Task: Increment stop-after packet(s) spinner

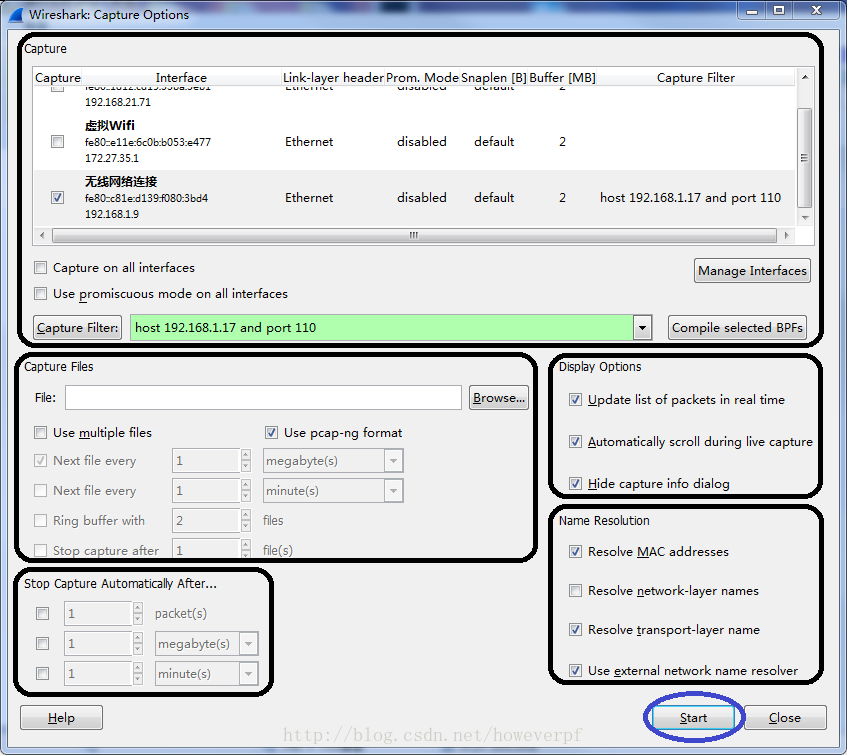Action: [x=138, y=608]
